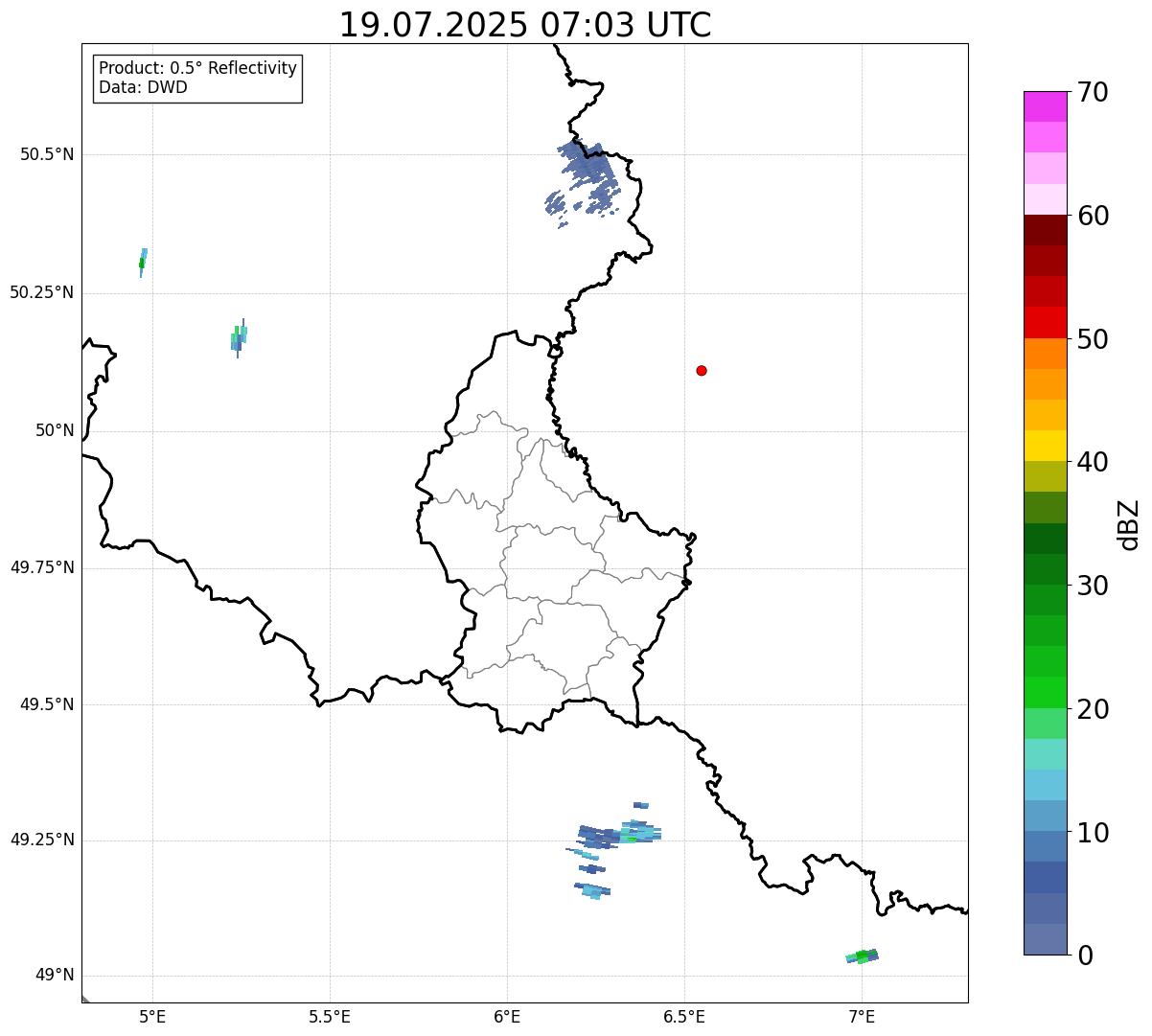Click the dark maroon colorbar swatch below 60
This screenshot has width=1152, height=1036.
click(x=1045, y=230)
